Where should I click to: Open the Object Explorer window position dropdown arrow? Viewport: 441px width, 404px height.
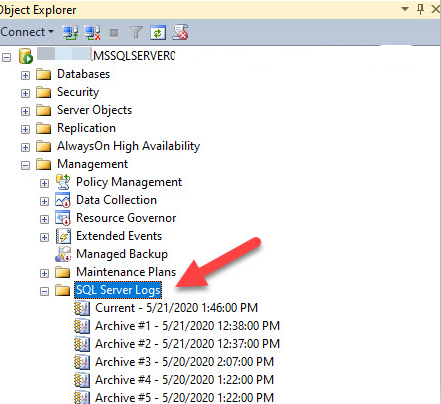(405, 9)
